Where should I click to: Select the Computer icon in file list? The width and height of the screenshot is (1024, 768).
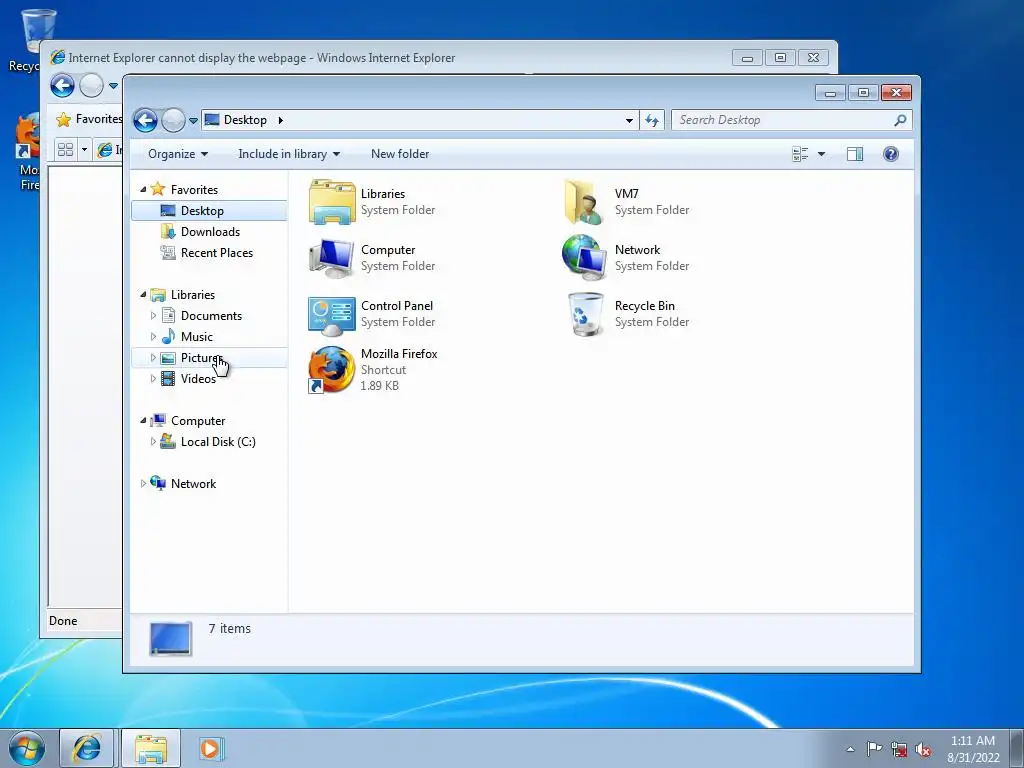pyautogui.click(x=332, y=258)
